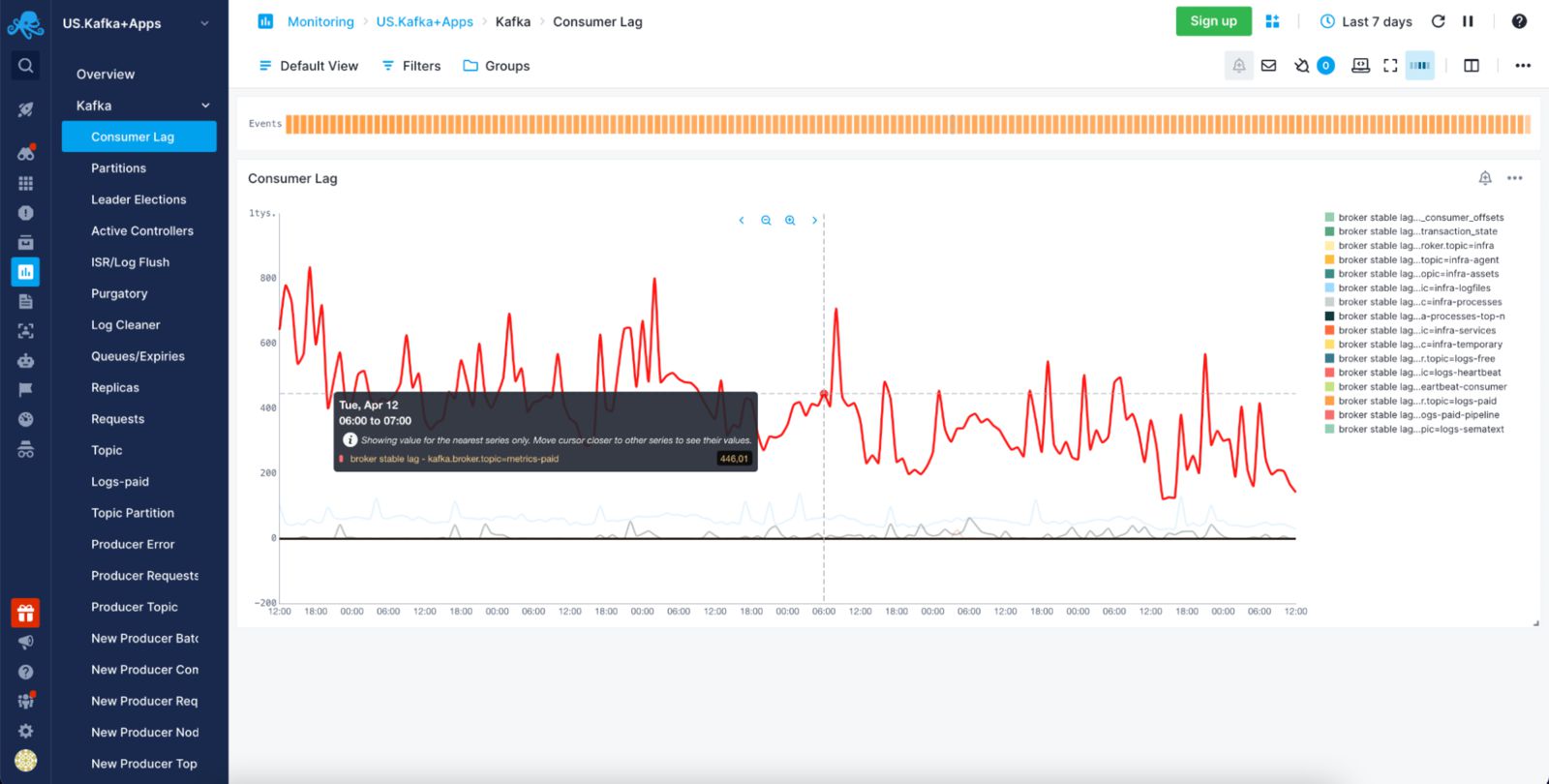
Task: Select Producer Error in sidebar
Action: tap(133, 544)
